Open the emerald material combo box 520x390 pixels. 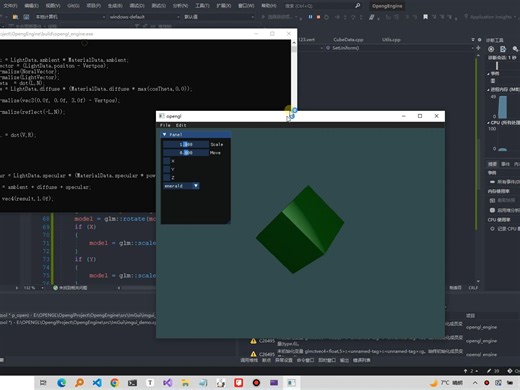pyautogui.click(x=181, y=186)
